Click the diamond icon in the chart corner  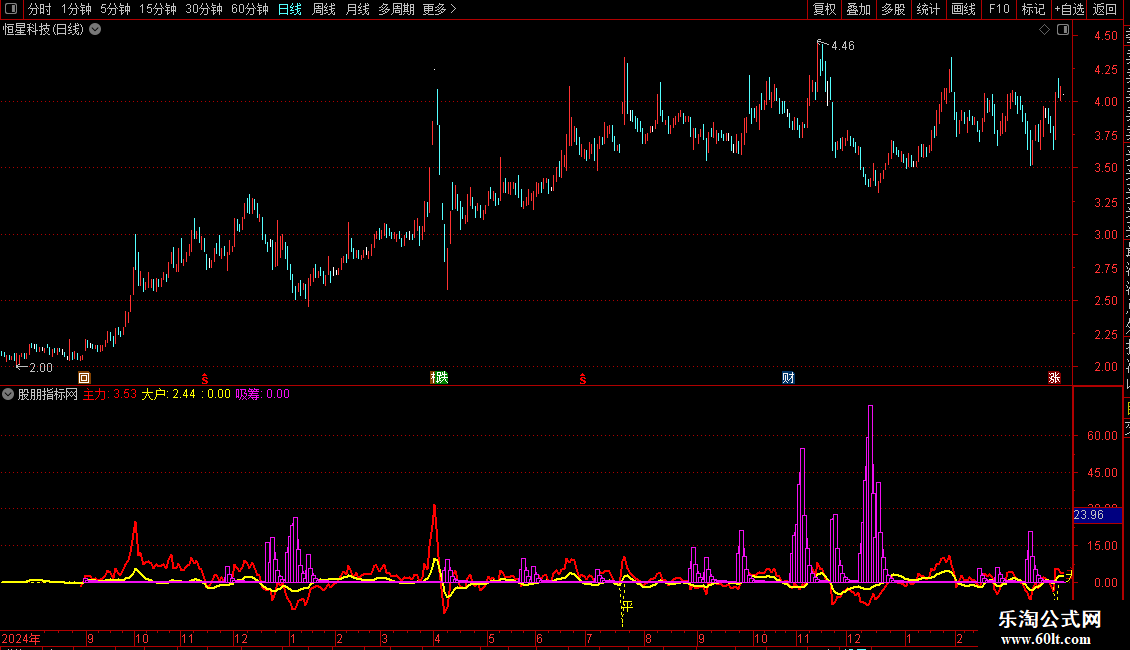(x=1044, y=30)
